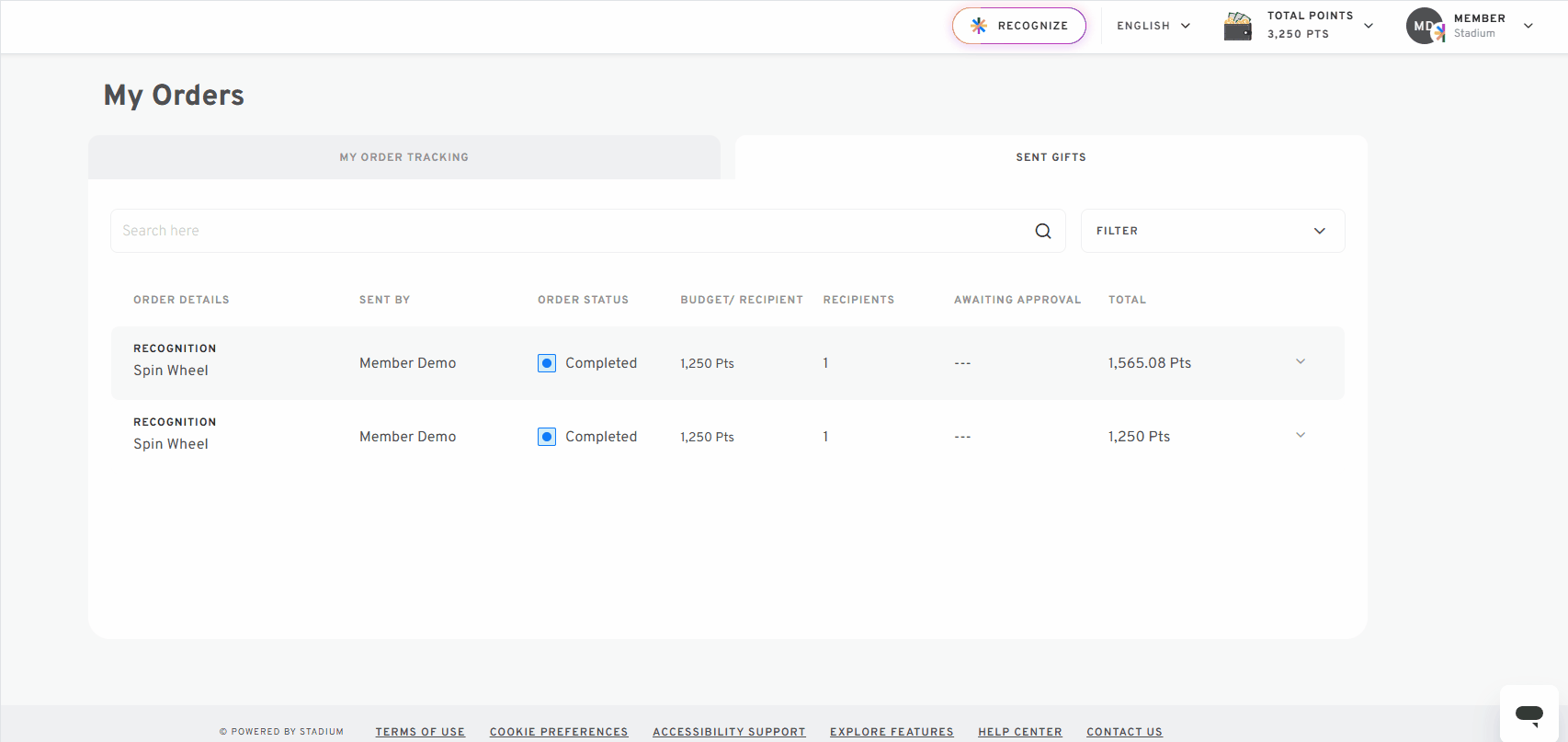The width and height of the screenshot is (1568, 742).
Task: Open the English language dropdown
Action: coord(1153,26)
